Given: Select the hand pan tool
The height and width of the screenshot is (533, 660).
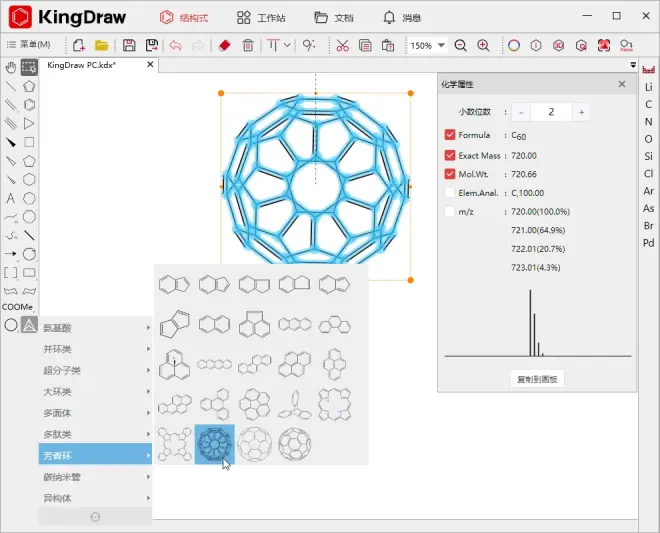Looking at the screenshot, I should click(11, 67).
